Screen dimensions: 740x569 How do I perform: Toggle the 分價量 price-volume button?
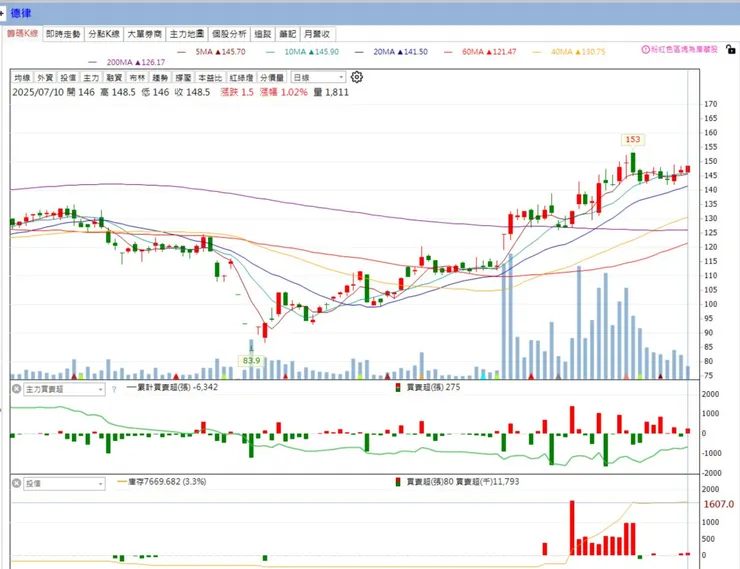pos(272,77)
